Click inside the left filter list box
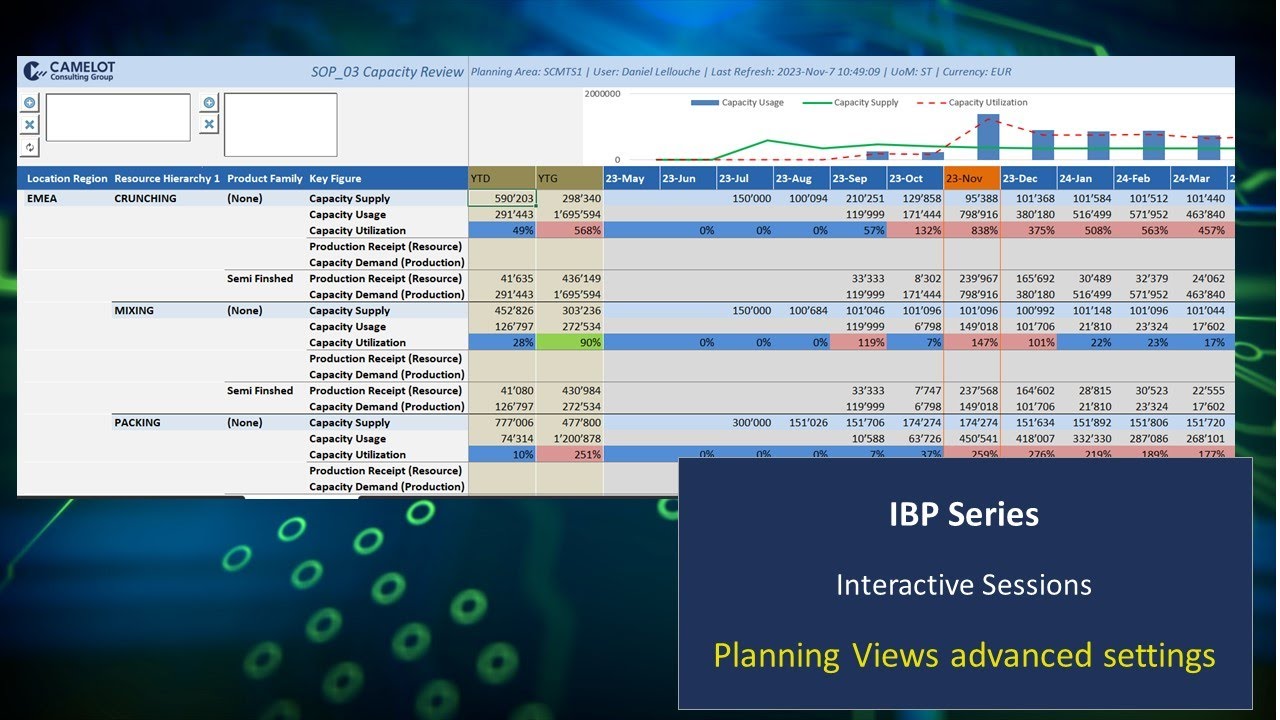 [x=118, y=118]
